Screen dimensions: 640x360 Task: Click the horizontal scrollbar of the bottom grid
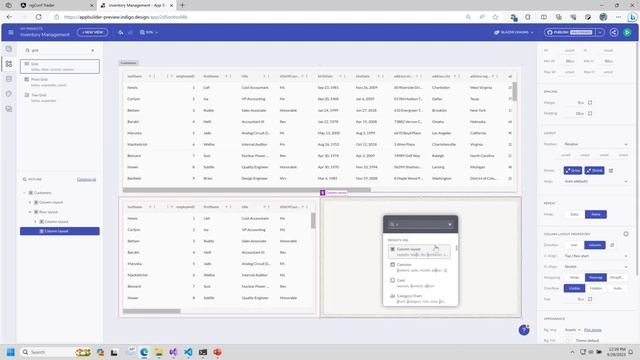coord(151,311)
